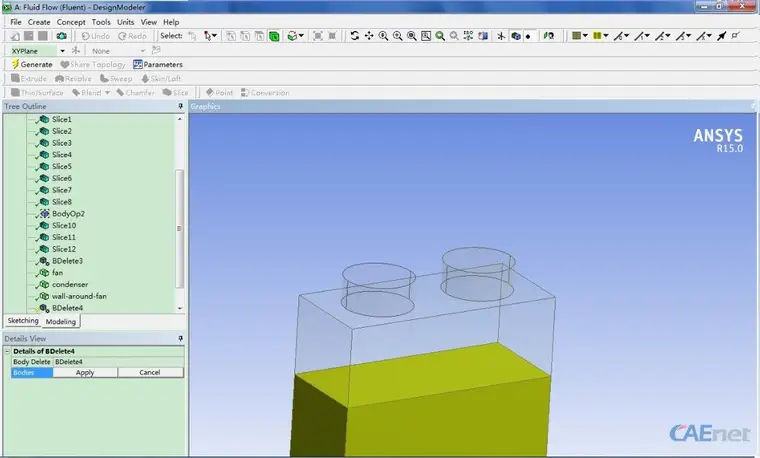The width and height of the screenshot is (760, 458).
Task: Click the Image Capture camera icon
Action: point(62,36)
